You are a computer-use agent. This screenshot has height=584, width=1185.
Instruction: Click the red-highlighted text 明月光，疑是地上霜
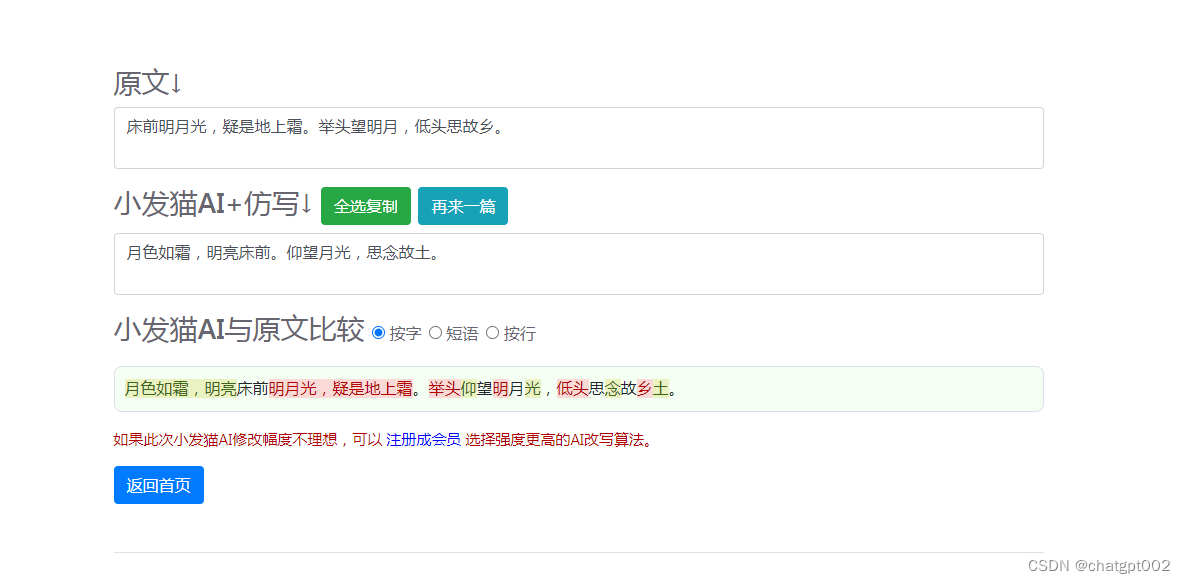(340, 389)
